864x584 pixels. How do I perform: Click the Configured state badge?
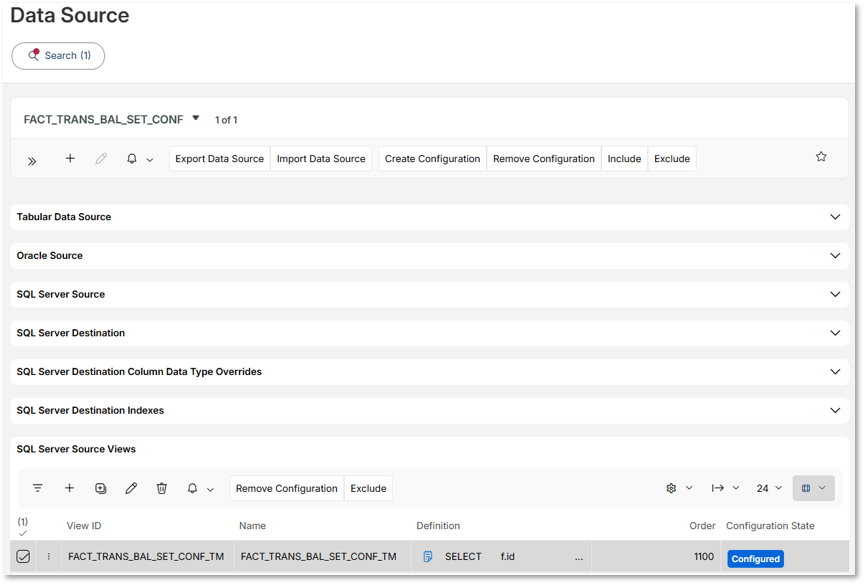click(x=755, y=559)
